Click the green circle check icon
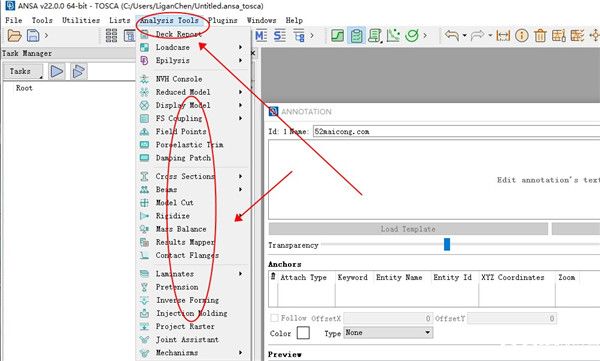This screenshot has width=600, height=361. (412, 36)
